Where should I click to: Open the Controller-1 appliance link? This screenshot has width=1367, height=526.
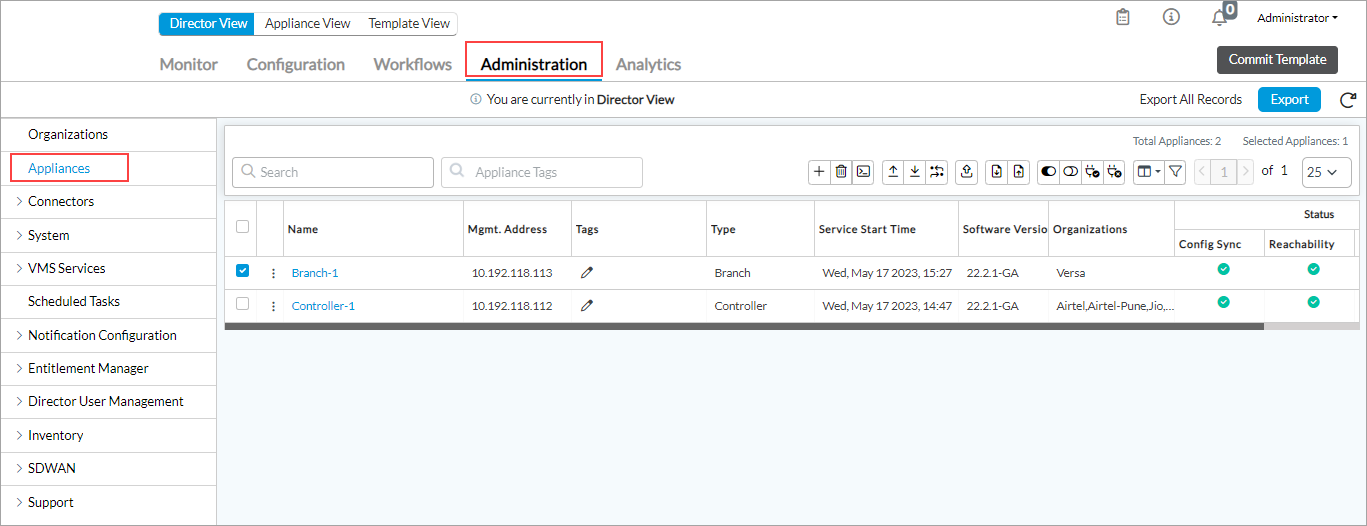click(323, 306)
